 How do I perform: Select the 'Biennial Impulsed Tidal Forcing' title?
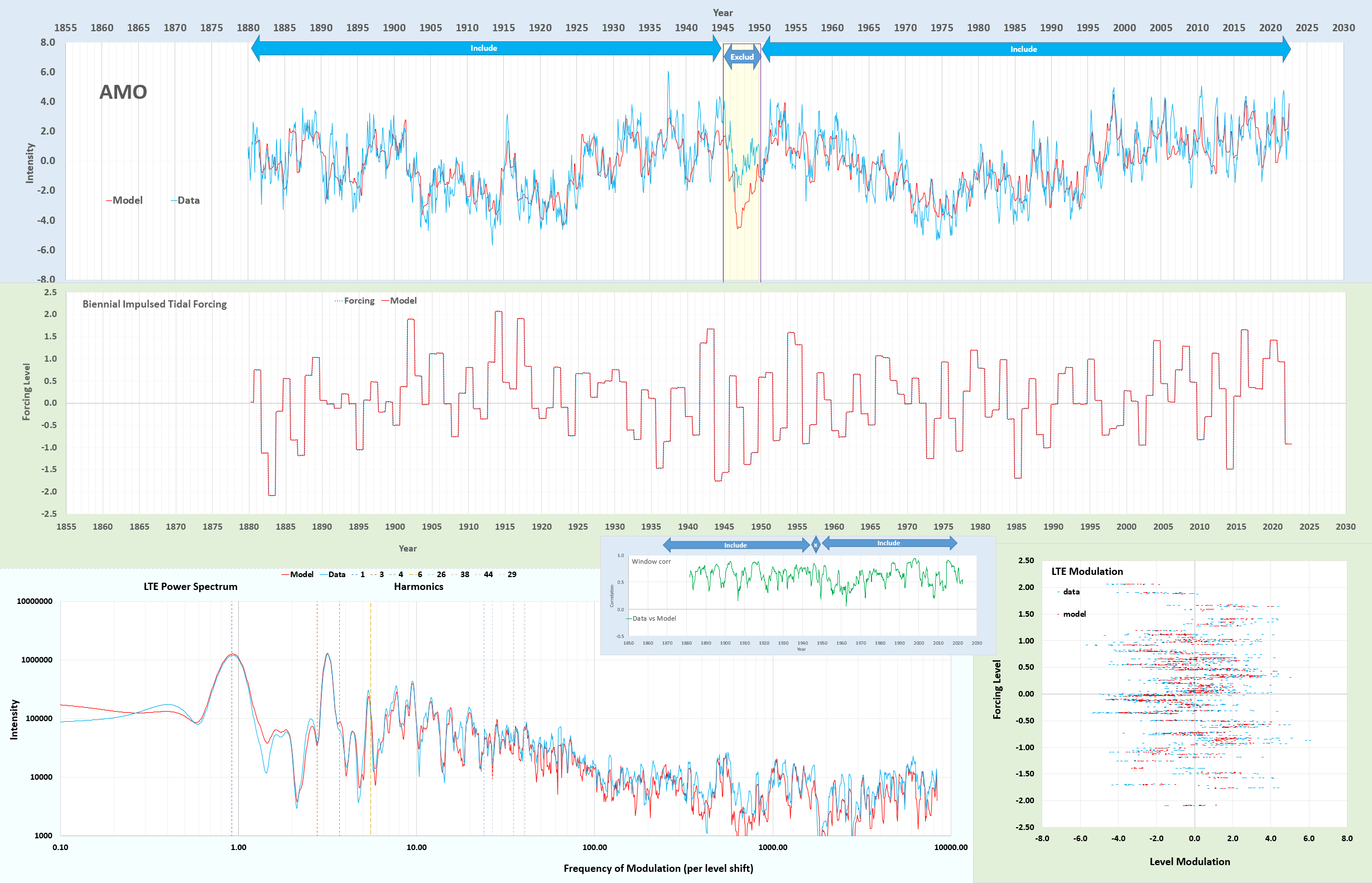pyautogui.click(x=154, y=304)
